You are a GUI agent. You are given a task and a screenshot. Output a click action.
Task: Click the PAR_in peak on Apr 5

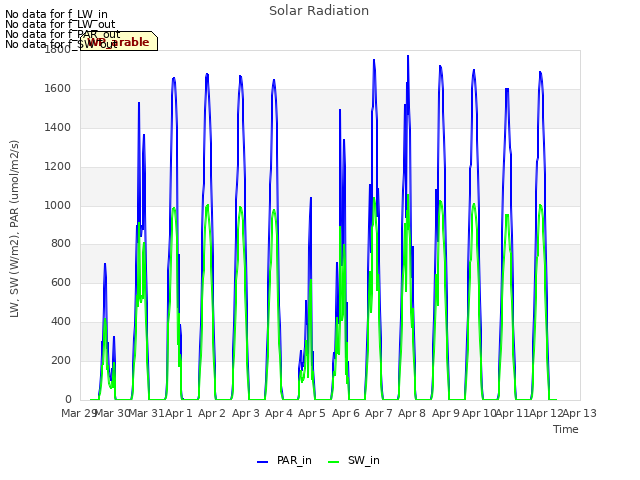[x=311, y=198]
